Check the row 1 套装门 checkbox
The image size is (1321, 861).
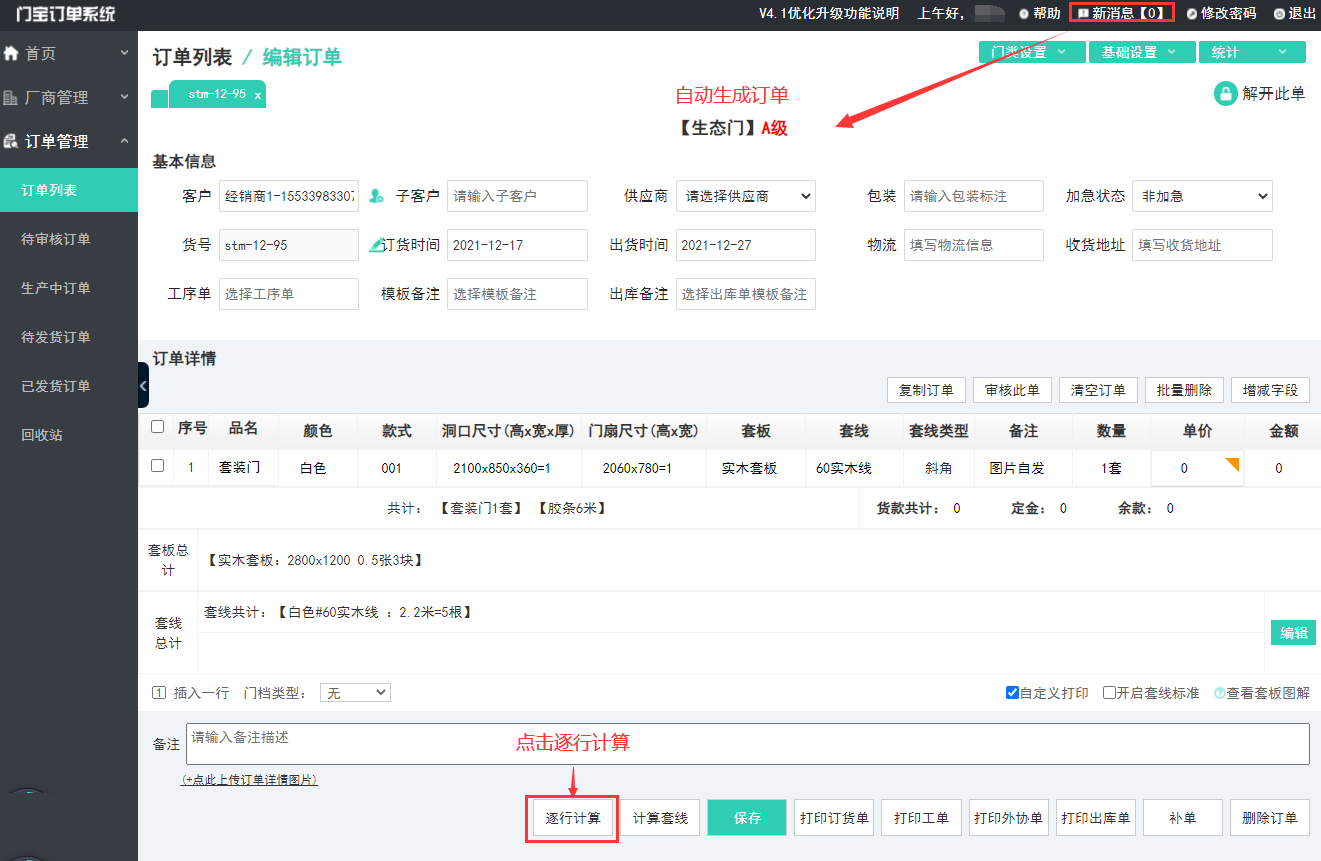pyautogui.click(x=157, y=466)
